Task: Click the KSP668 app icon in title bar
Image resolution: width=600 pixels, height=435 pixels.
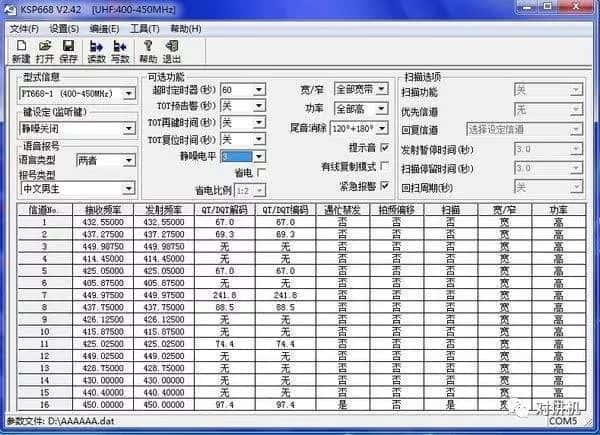Action: (x=10, y=9)
